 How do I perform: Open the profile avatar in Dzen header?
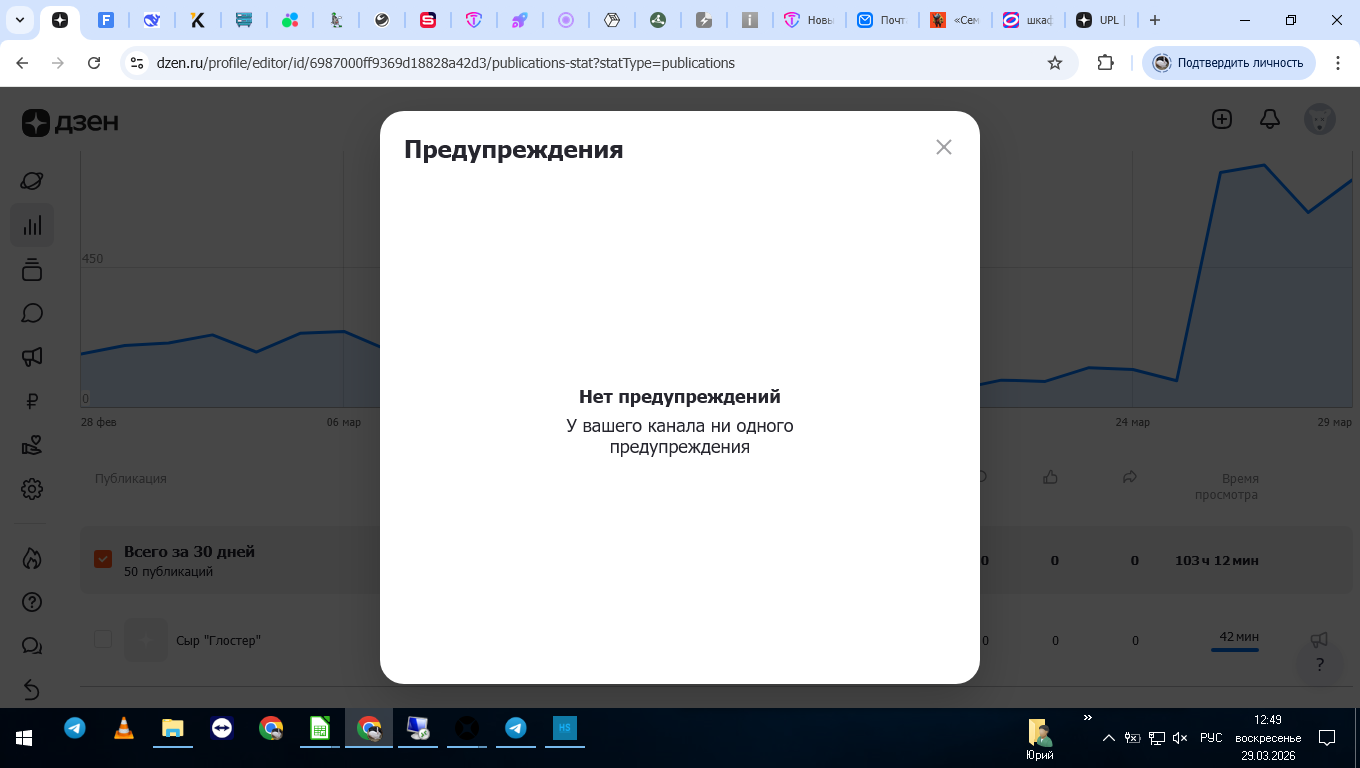[x=1320, y=119]
